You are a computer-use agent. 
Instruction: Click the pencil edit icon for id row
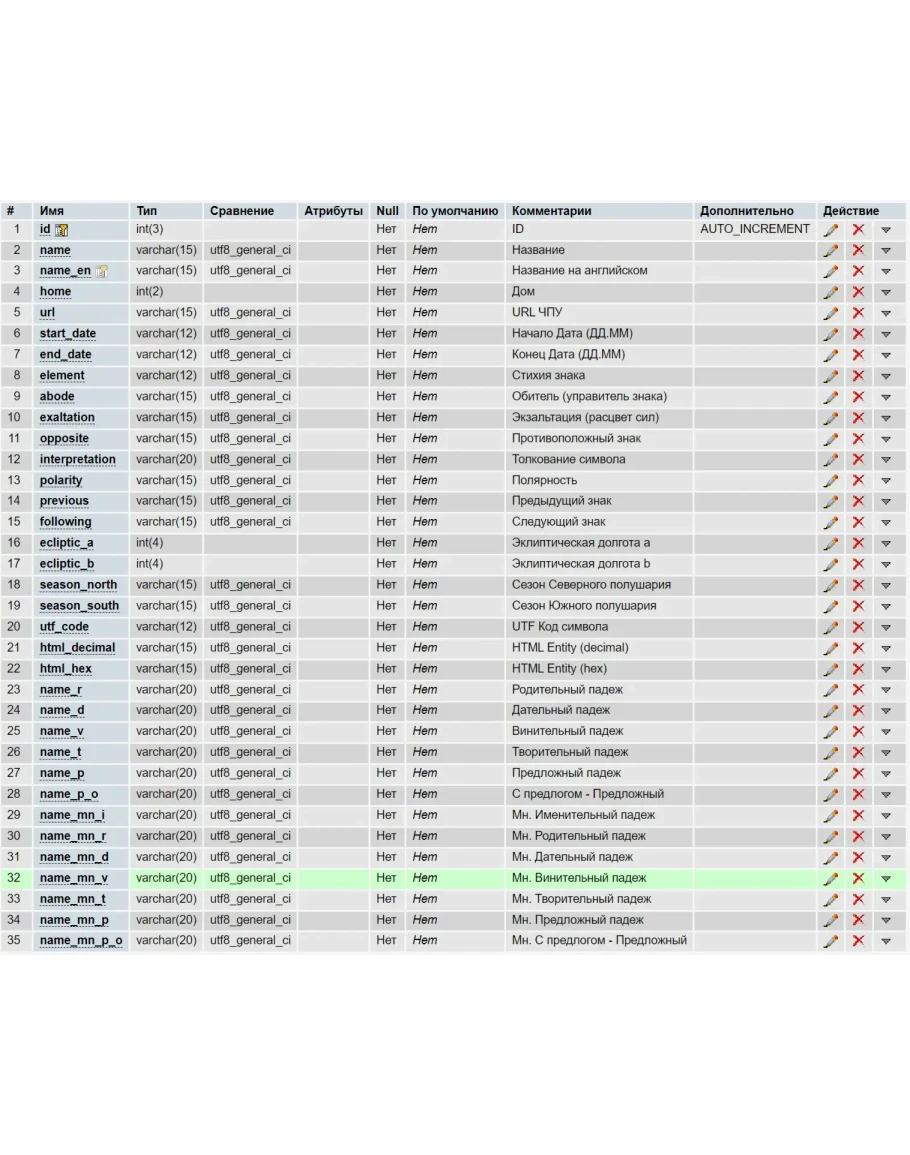coord(831,230)
